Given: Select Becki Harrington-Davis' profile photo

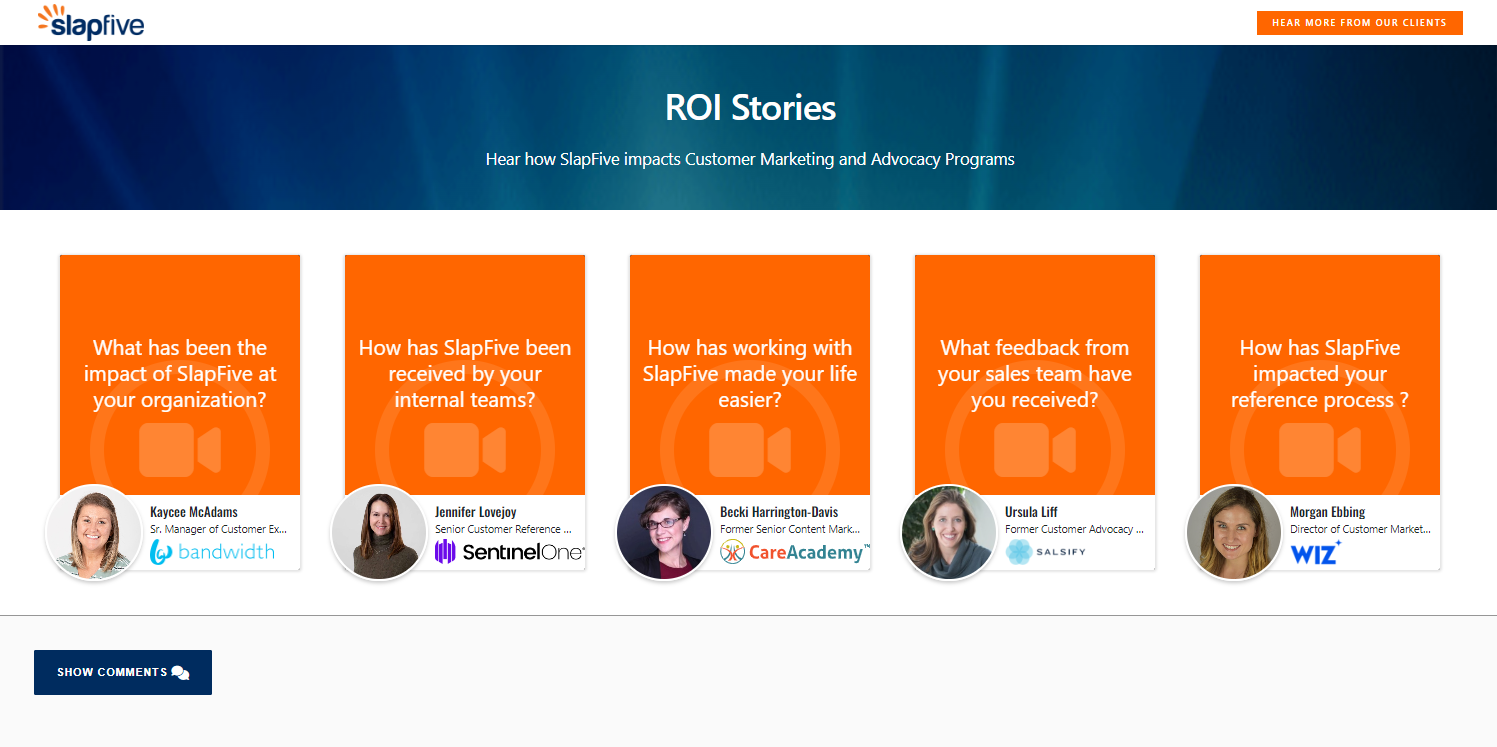Looking at the screenshot, I should click(664, 532).
